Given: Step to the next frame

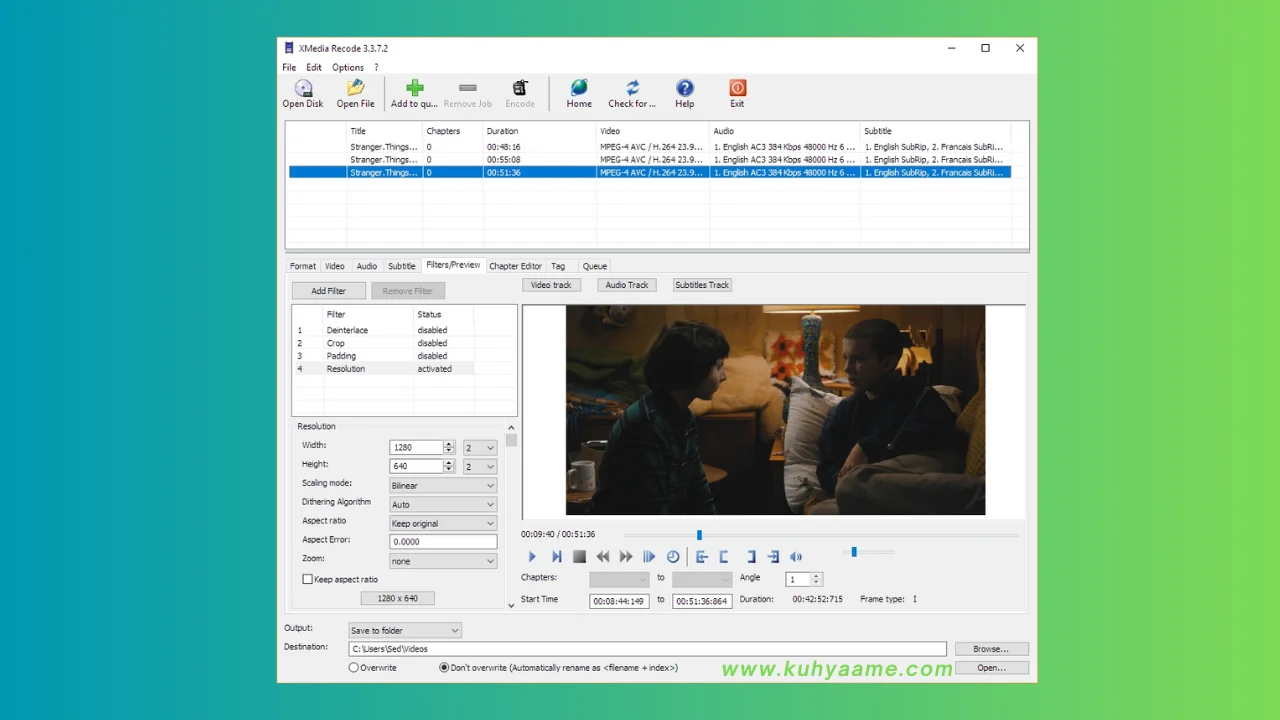Looking at the screenshot, I should [556, 557].
